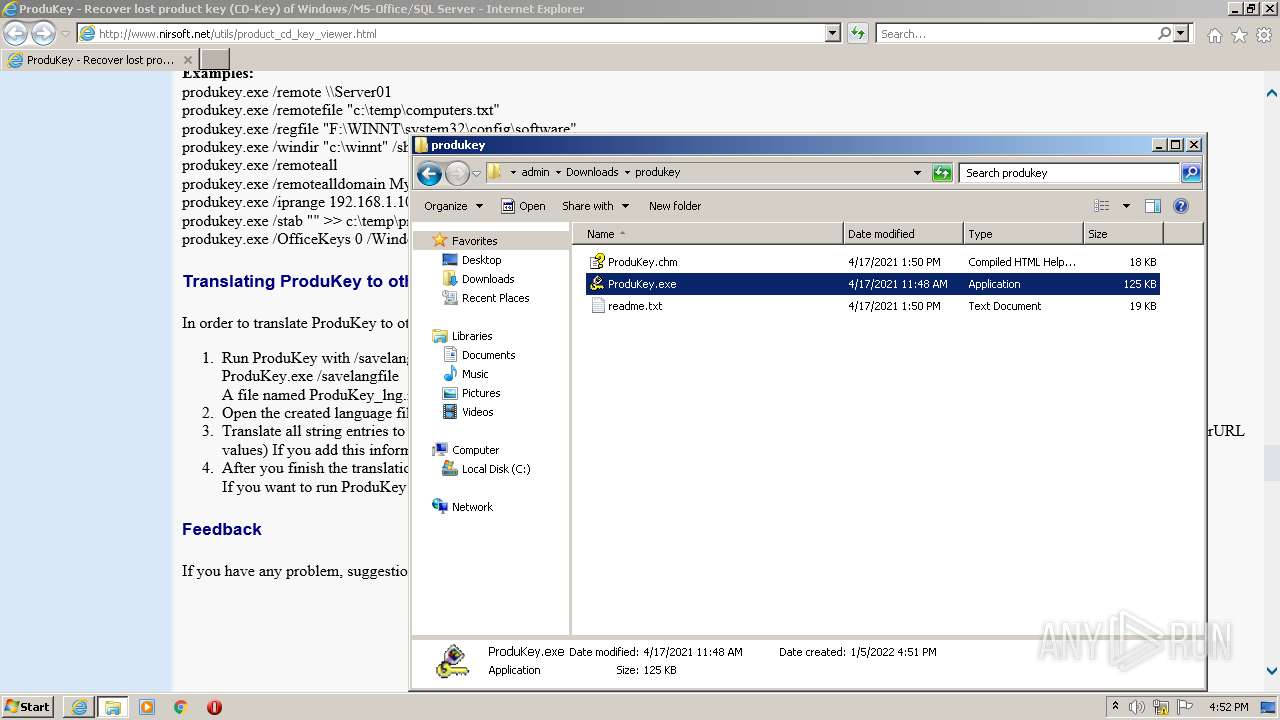Click the media player taskbar icon
The image size is (1280, 720).
[147, 707]
